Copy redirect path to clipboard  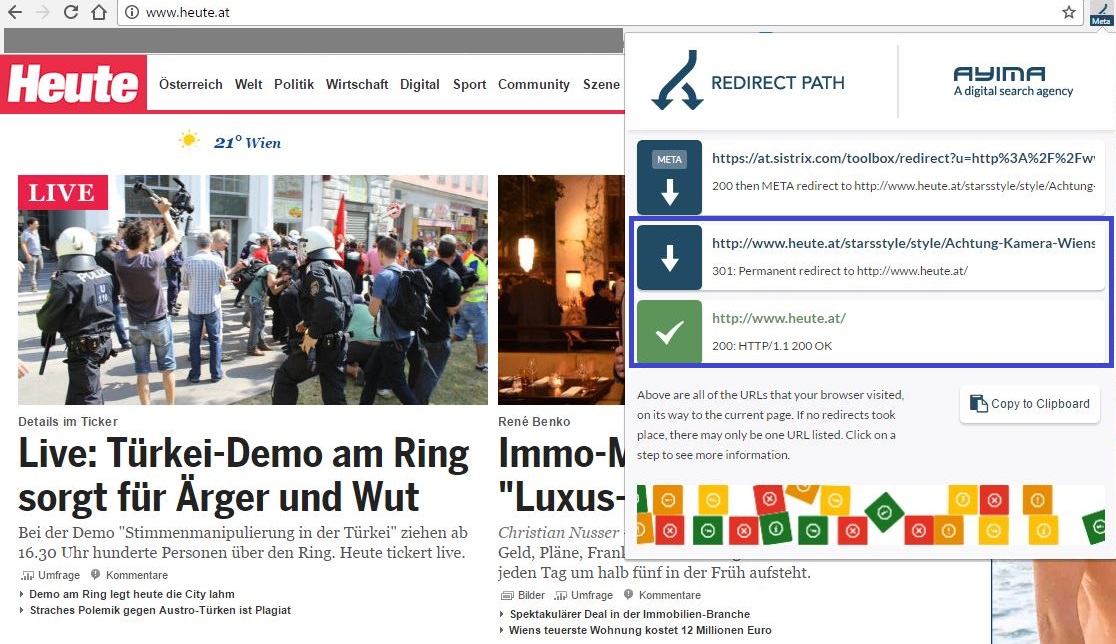pos(1029,404)
